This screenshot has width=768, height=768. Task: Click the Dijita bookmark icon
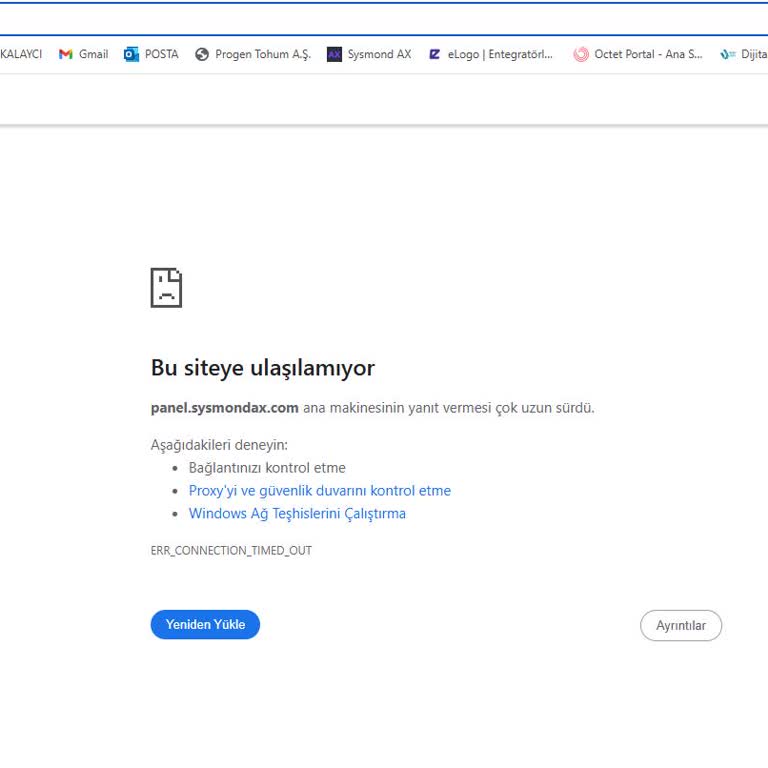728,54
